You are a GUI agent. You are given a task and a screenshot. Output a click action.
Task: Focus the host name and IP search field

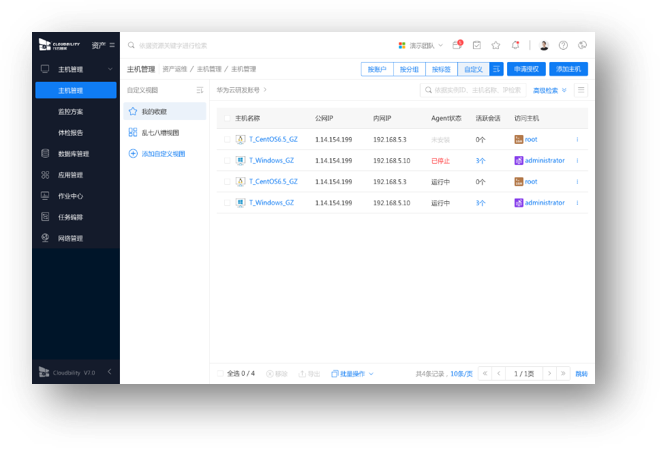click(x=473, y=90)
